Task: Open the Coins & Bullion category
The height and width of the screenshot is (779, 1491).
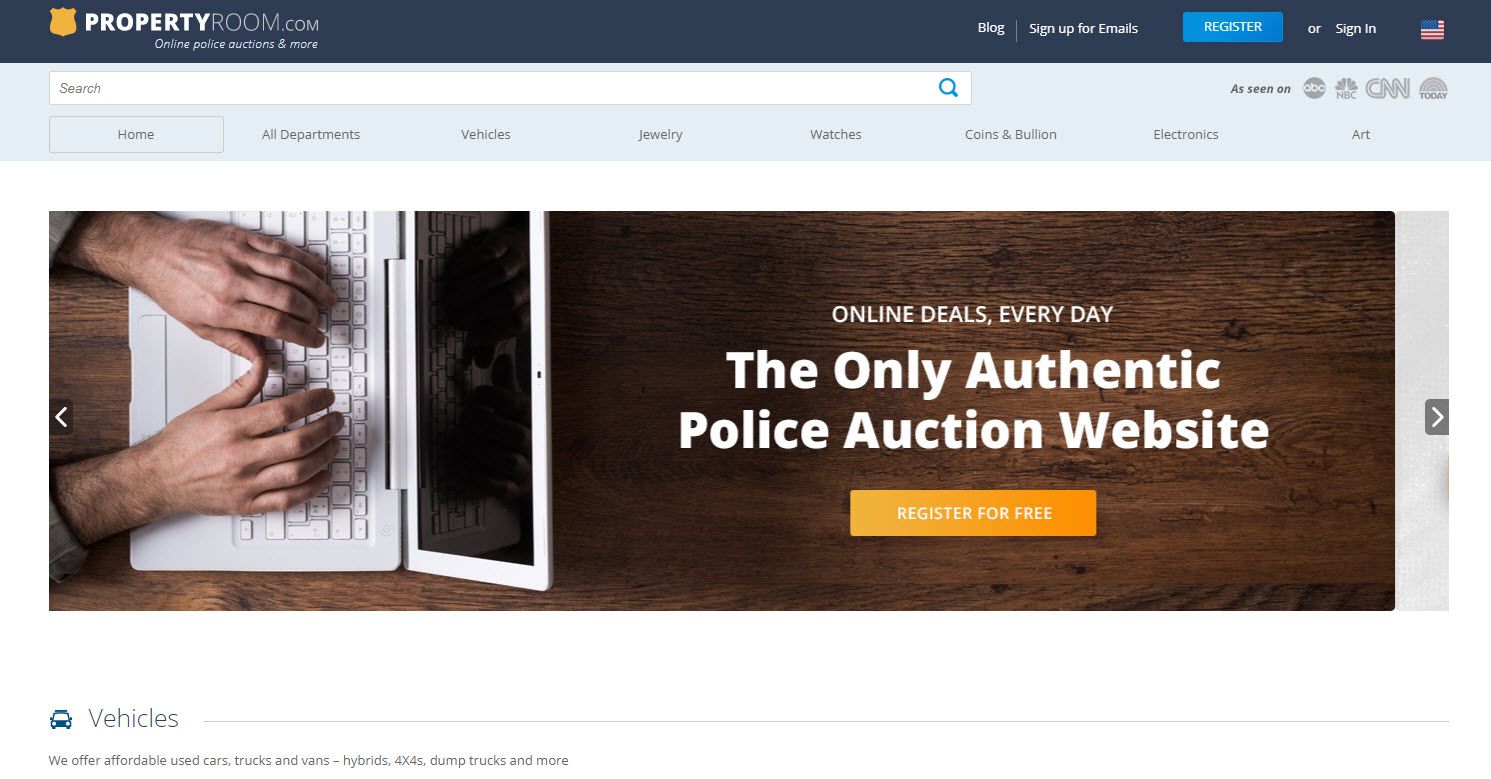Action: [1011, 134]
